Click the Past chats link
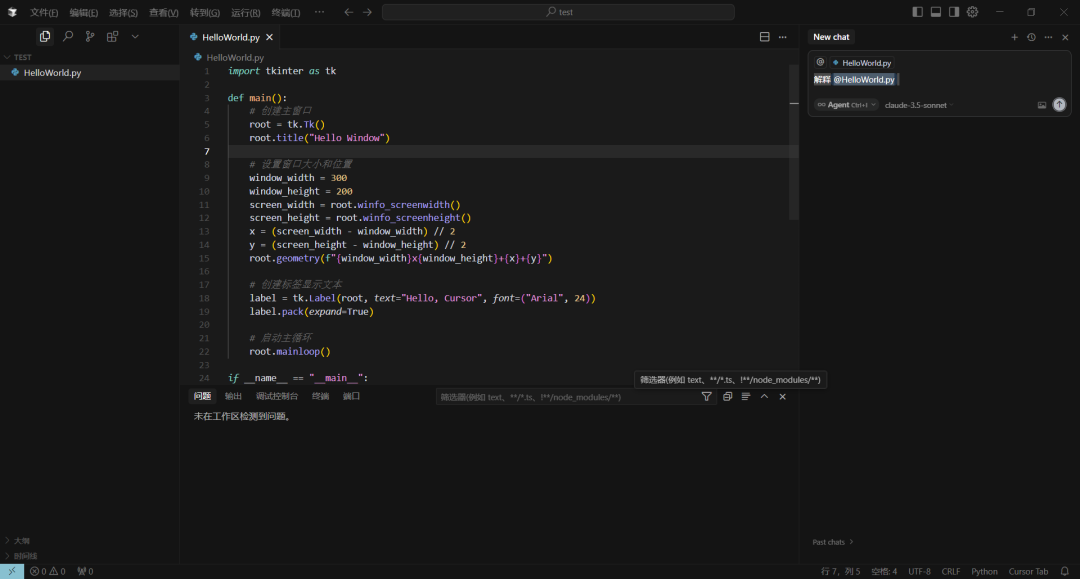 [x=832, y=542]
